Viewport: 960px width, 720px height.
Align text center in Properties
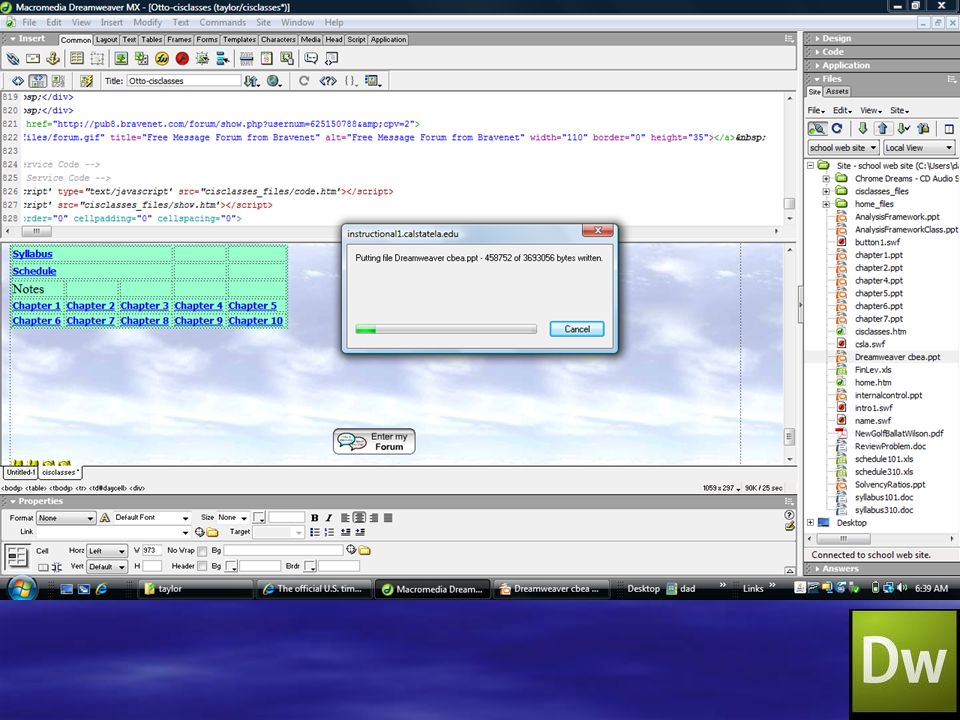pyautogui.click(x=359, y=518)
